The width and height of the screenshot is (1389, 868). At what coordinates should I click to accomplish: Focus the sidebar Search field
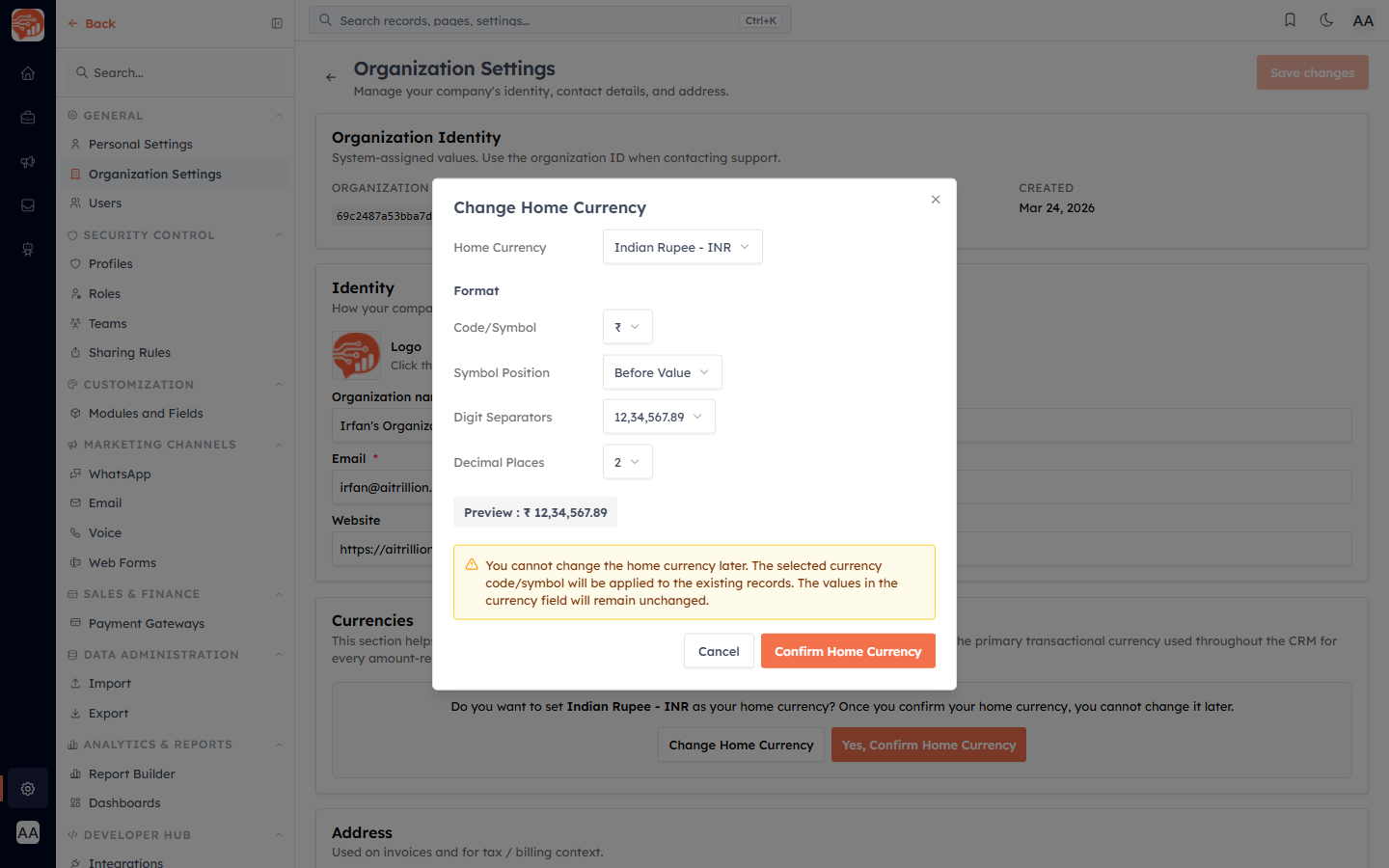click(x=175, y=72)
